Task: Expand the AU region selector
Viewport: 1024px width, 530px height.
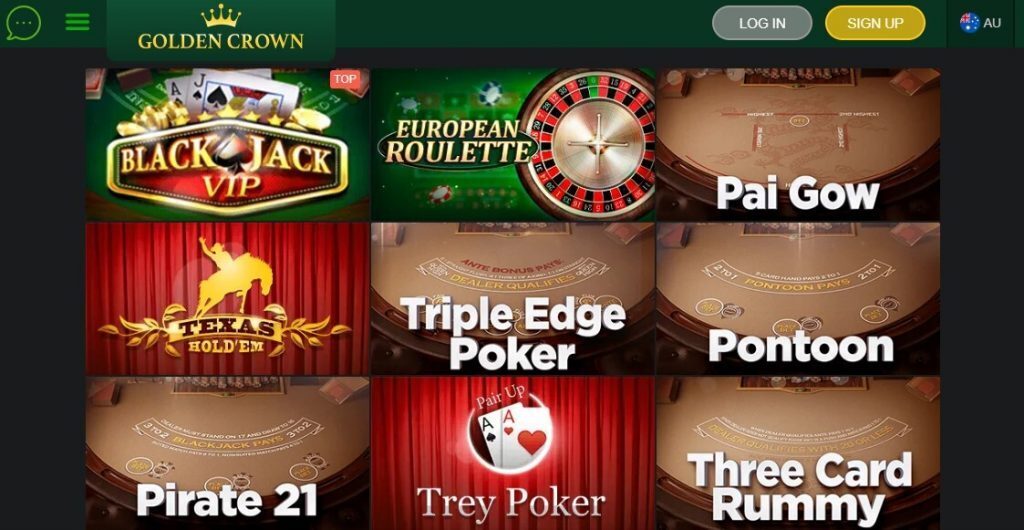Action: (x=980, y=23)
